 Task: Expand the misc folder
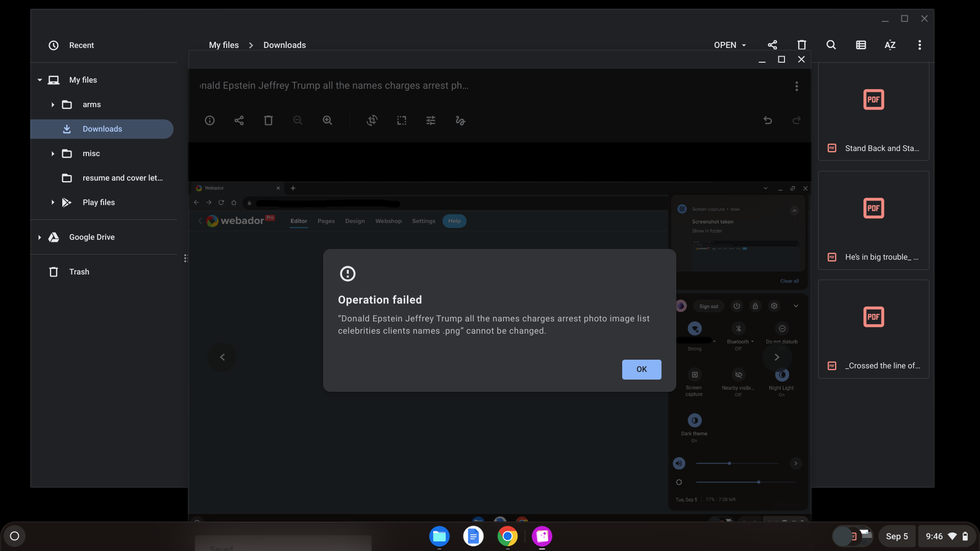[52, 154]
